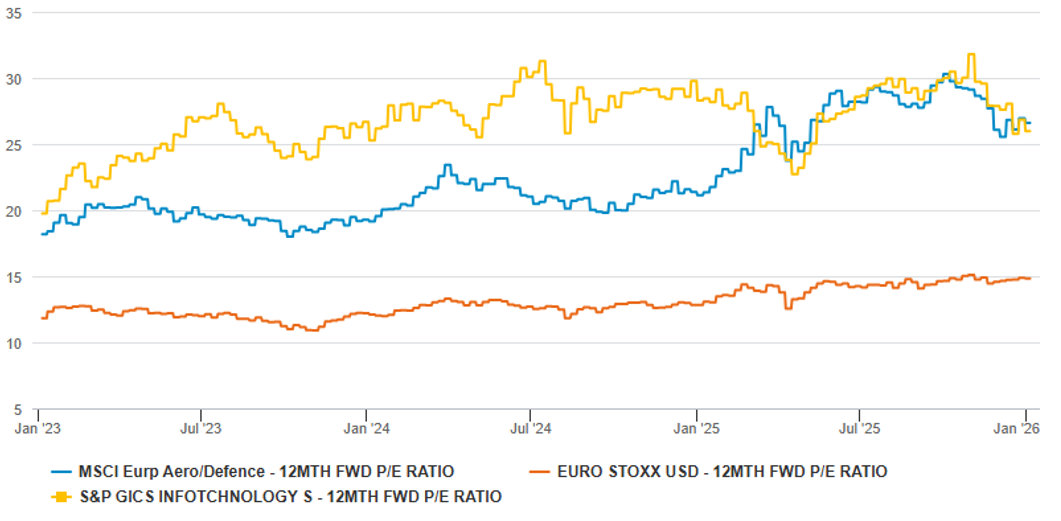Click the 15 y-axis value label
The width and height of the screenshot is (1061, 521).
(x=16, y=277)
